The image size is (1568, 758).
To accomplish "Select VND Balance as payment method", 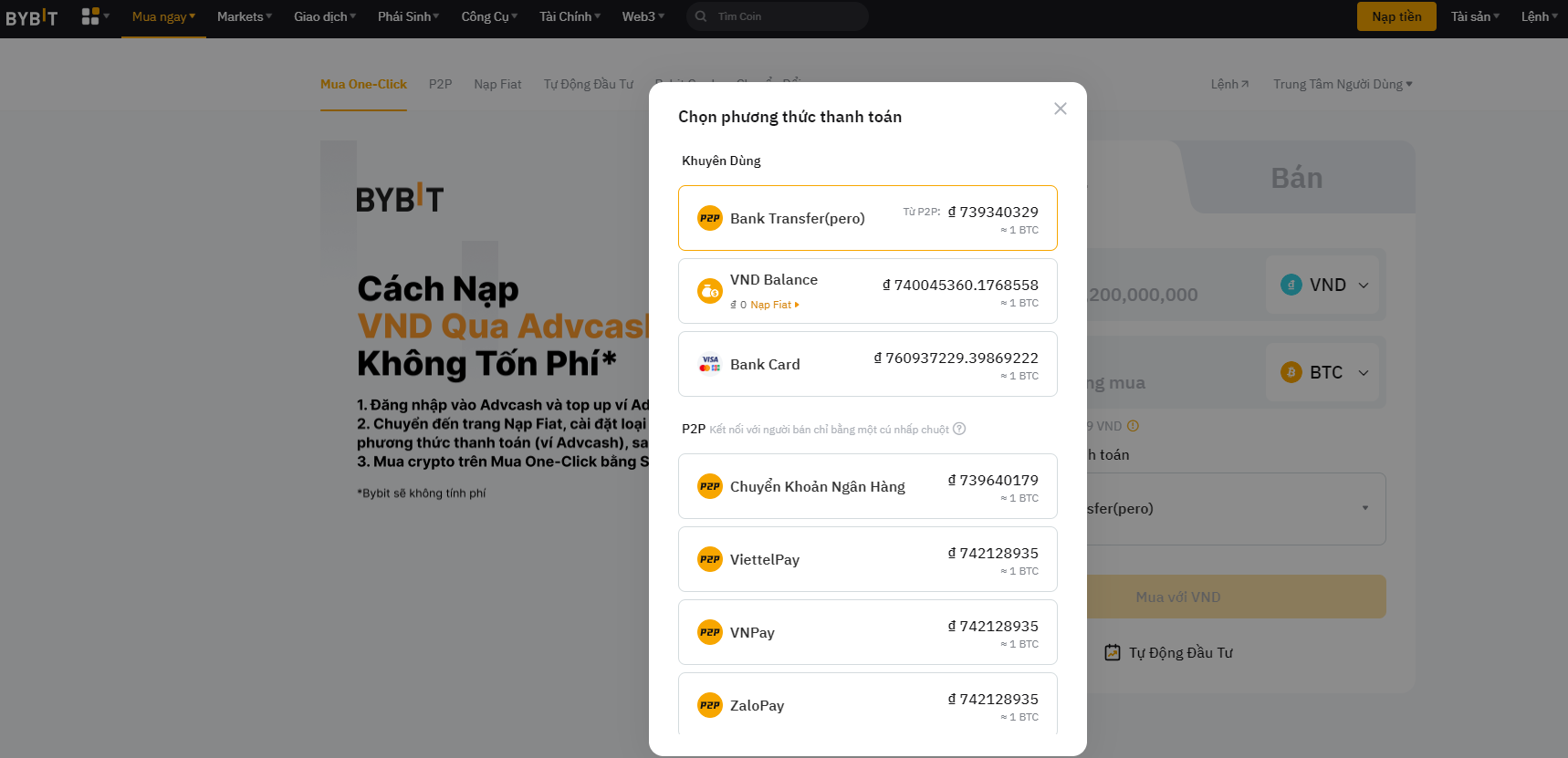I will coord(868,291).
